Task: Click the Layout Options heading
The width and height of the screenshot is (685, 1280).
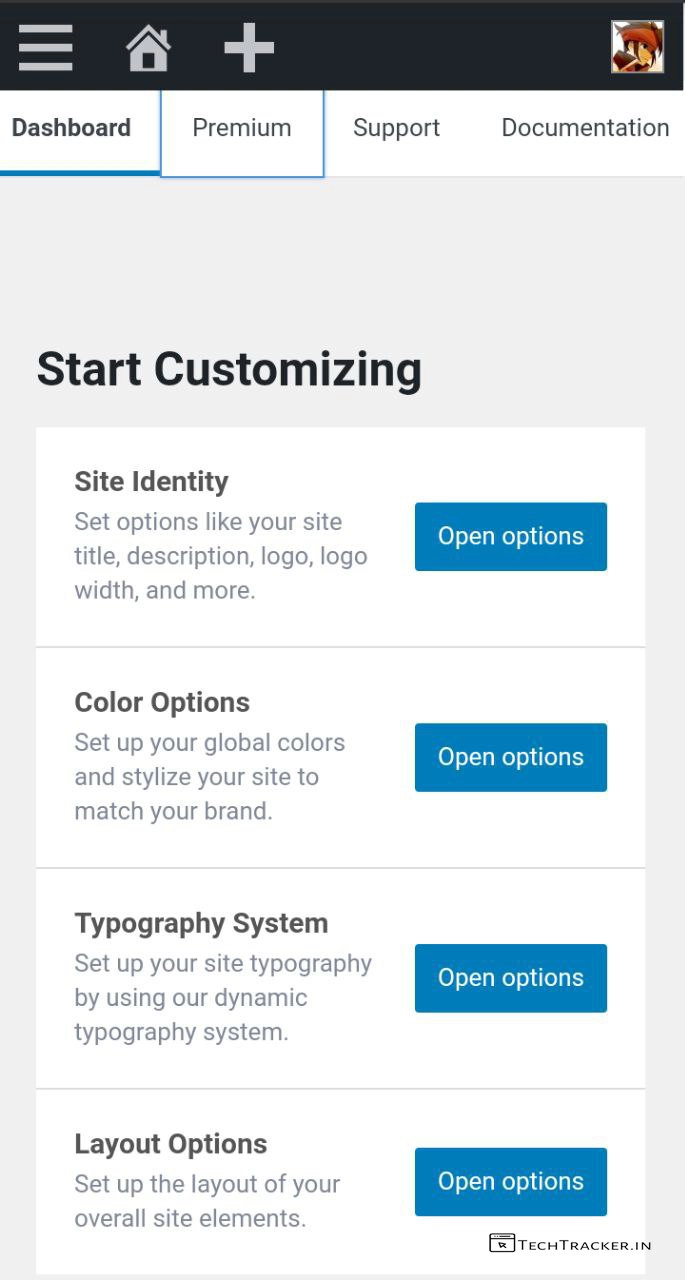Action: pyautogui.click(x=171, y=1144)
